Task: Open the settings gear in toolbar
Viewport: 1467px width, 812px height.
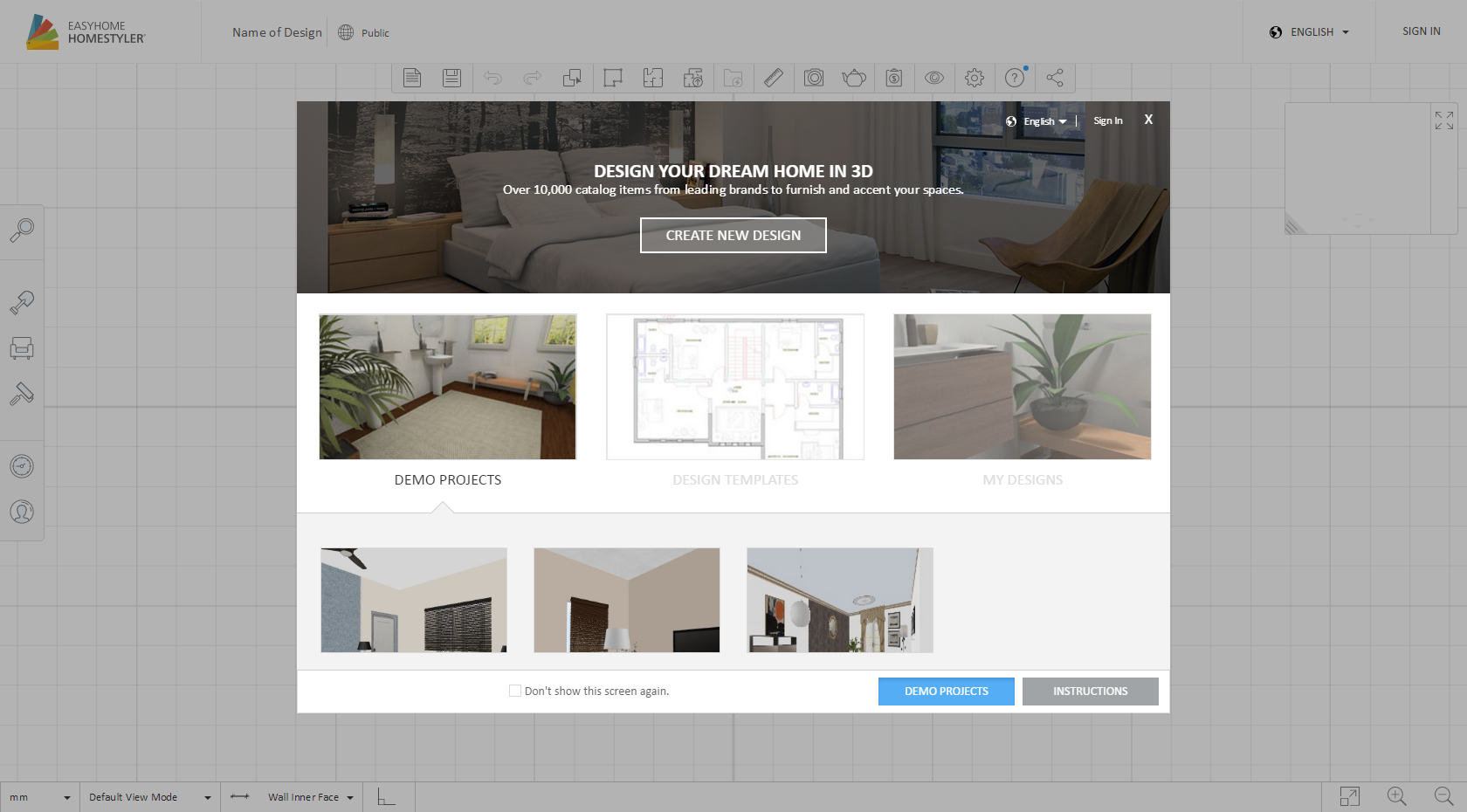Action: [x=975, y=78]
